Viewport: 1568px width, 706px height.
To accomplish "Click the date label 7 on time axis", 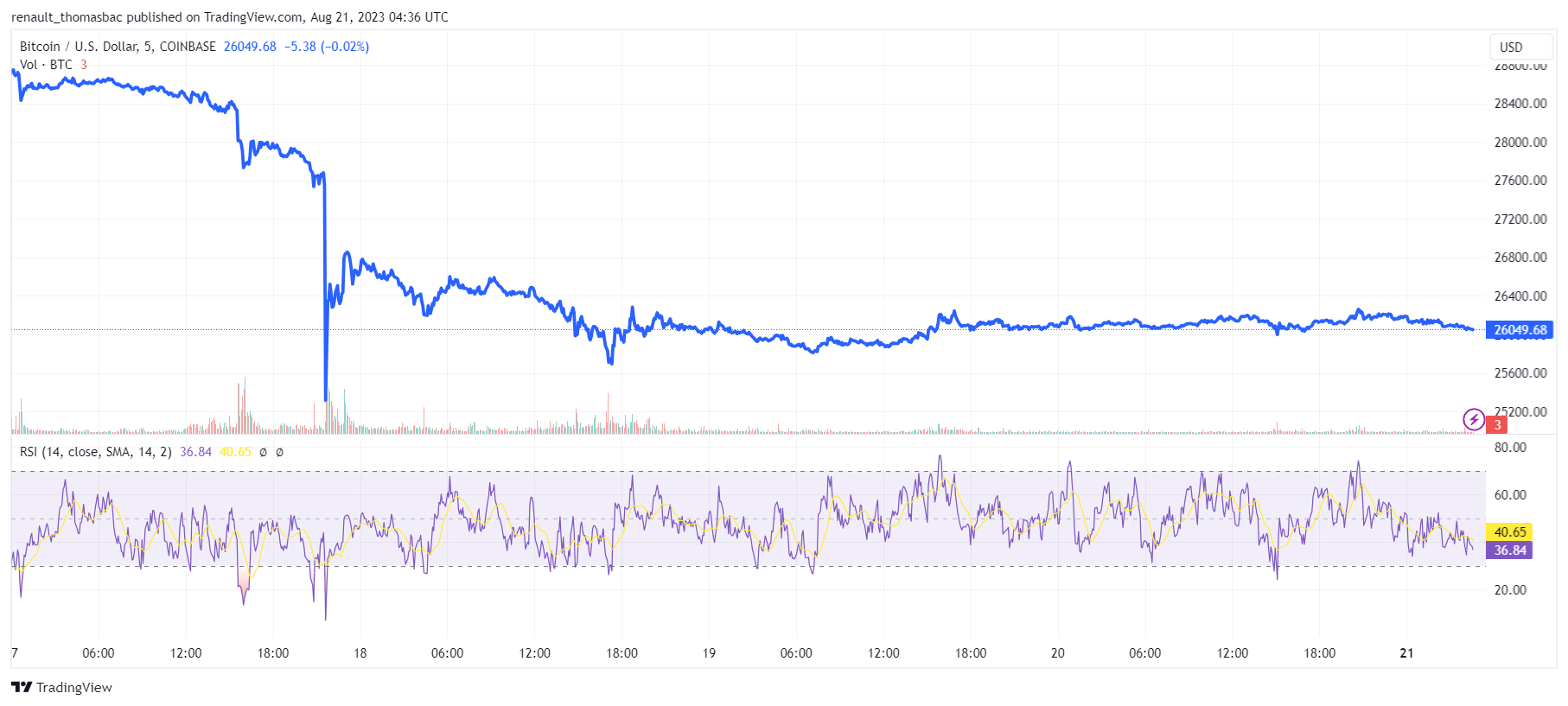I will coord(15,653).
